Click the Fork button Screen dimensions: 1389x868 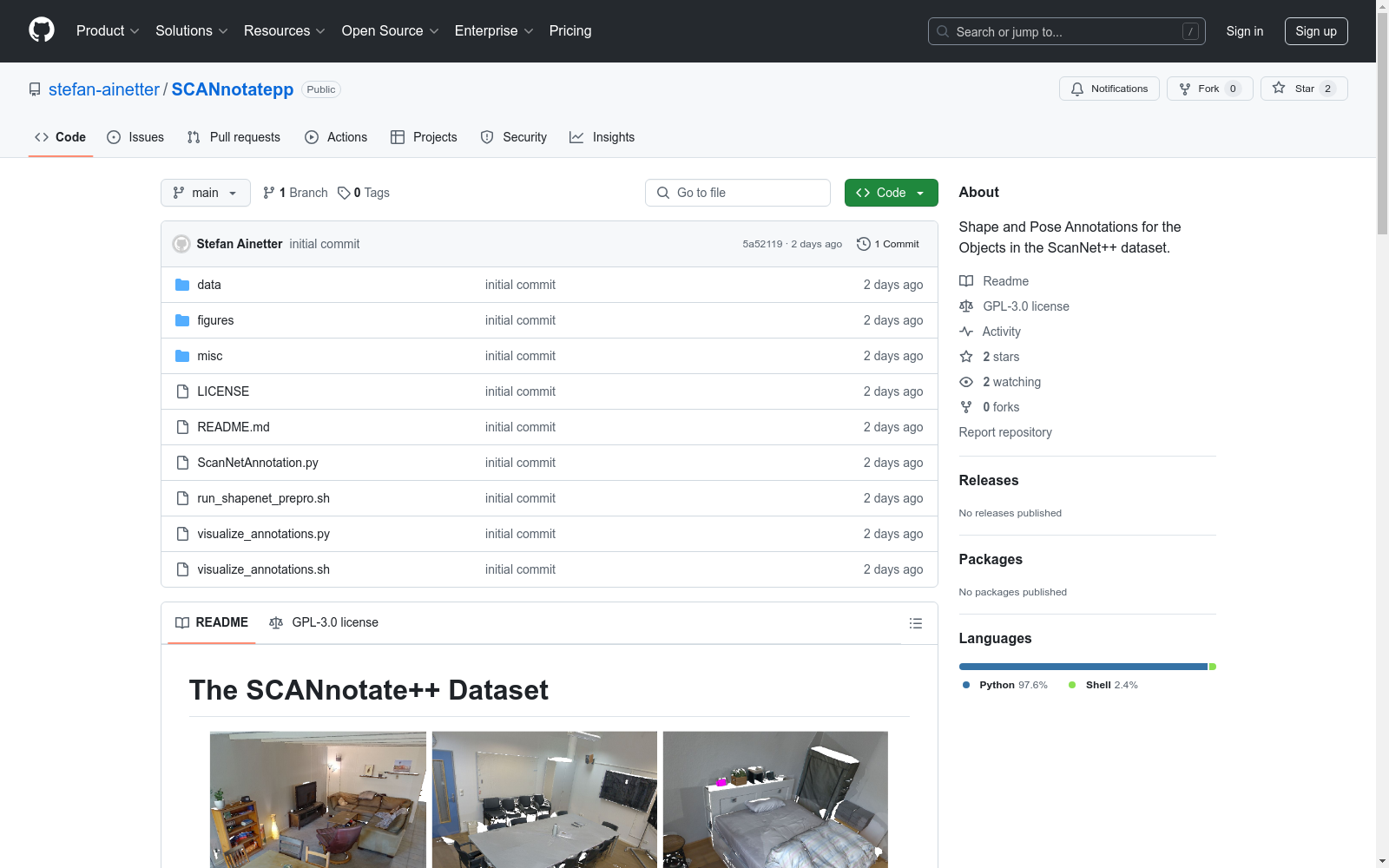1209,89
